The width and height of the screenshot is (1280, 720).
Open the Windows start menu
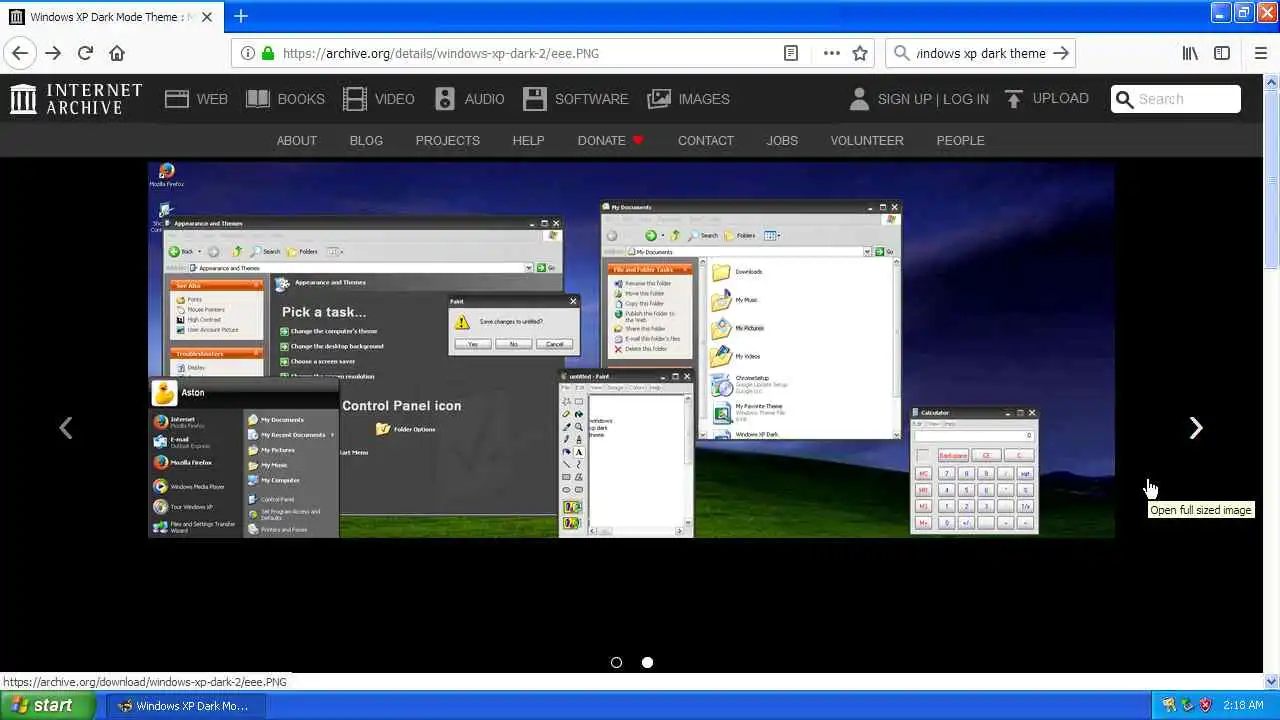48,705
